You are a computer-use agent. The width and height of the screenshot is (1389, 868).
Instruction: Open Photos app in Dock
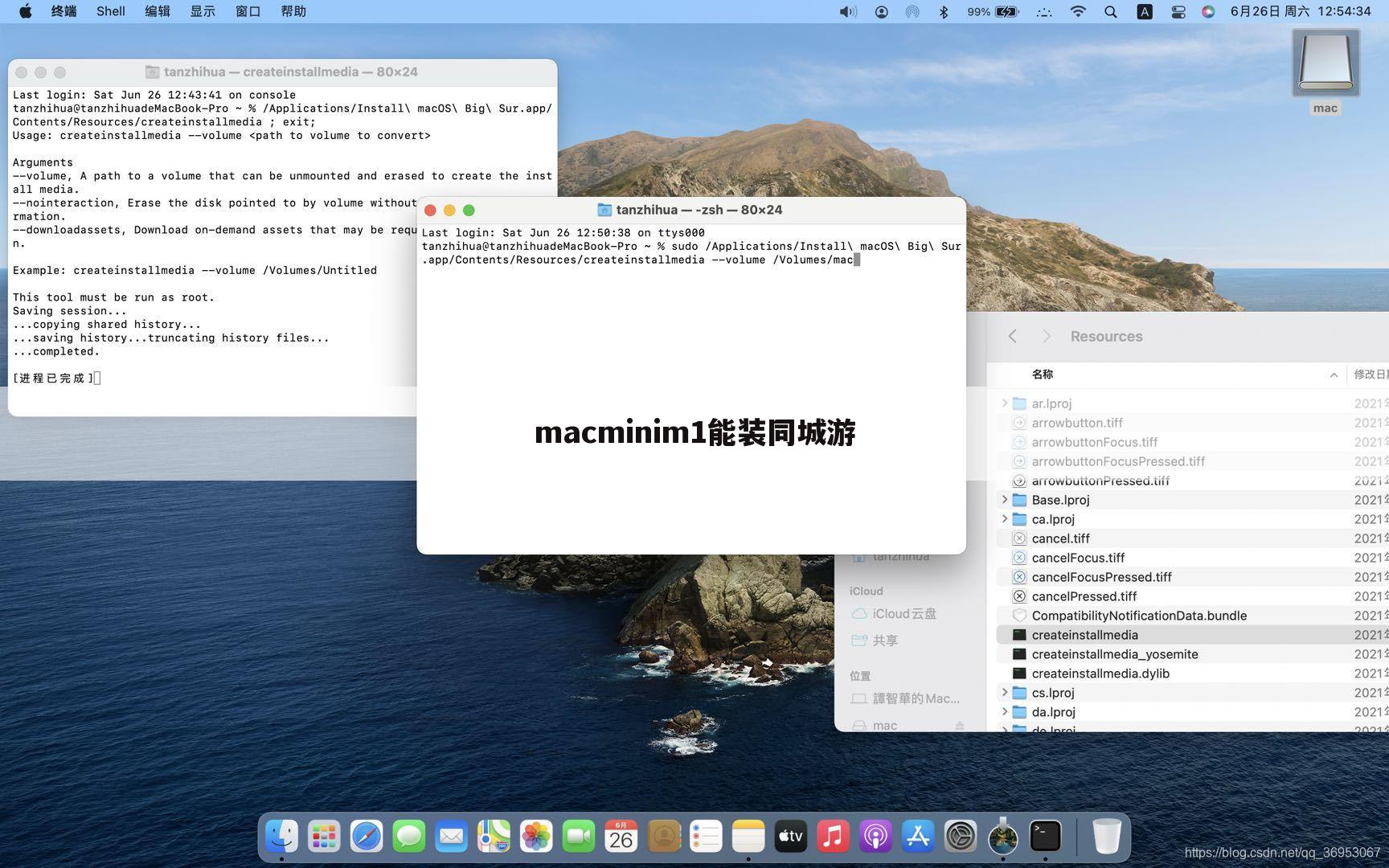[x=536, y=837]
